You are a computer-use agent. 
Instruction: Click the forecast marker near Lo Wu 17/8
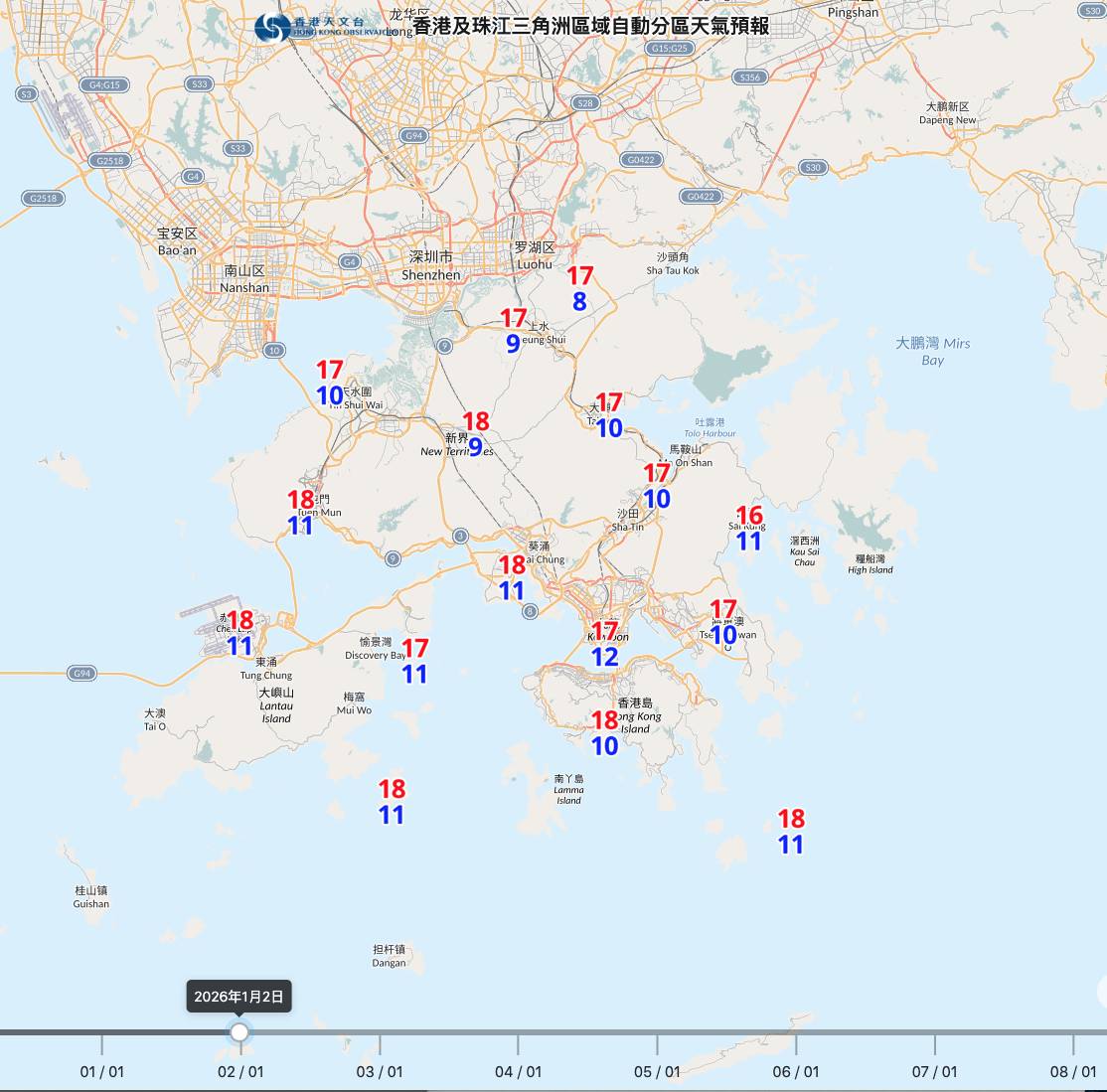[579, 288]
